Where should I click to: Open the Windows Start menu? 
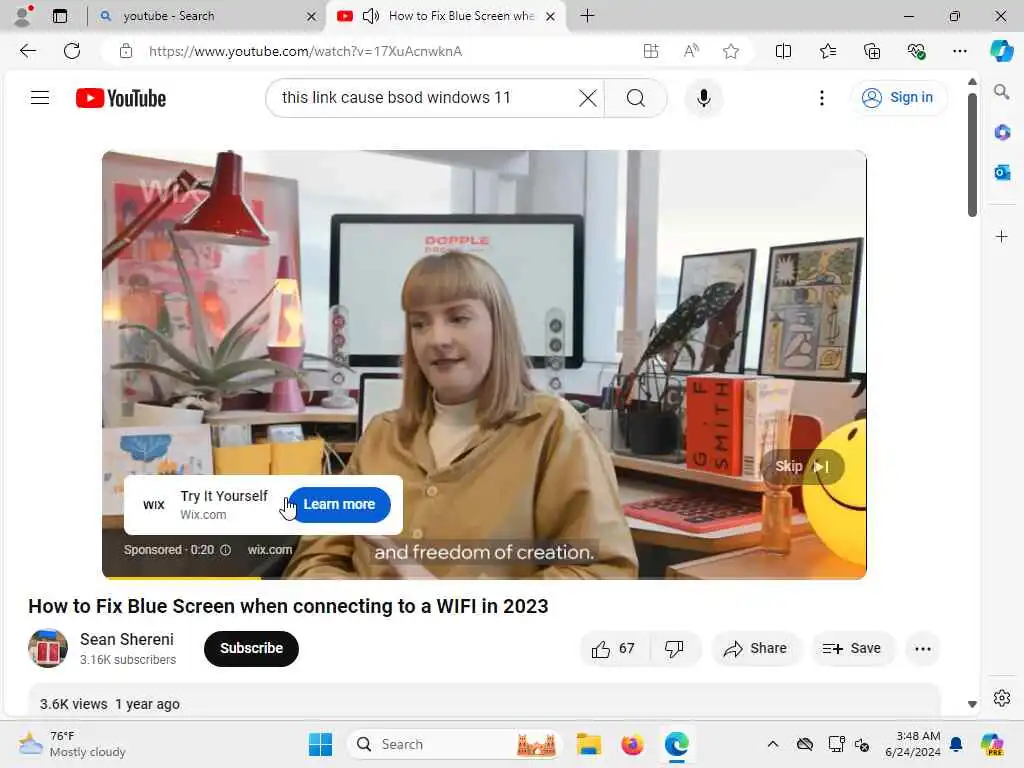[x=320, y=744]
